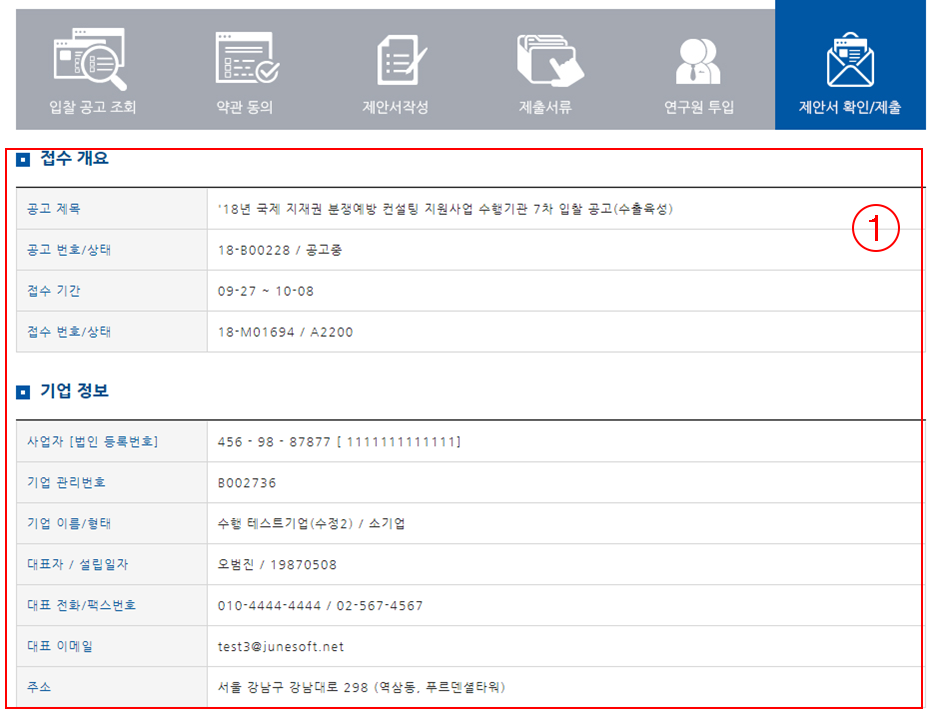Click the square bullet beside 접수 개요
This screenshot has height=722, width=940.
pos(23,160)
